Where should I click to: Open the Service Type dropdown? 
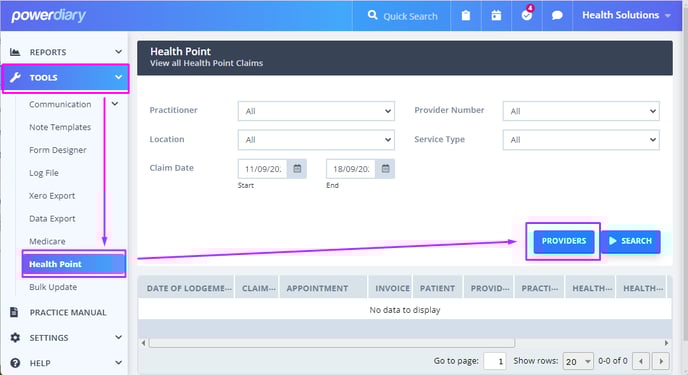pos(581,140)
